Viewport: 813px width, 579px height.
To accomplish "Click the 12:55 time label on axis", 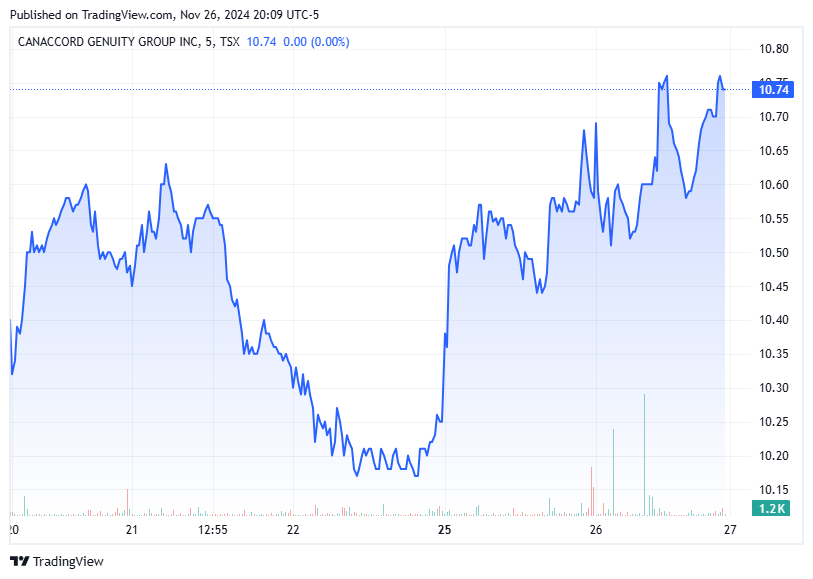I will (x=213, y=530).
